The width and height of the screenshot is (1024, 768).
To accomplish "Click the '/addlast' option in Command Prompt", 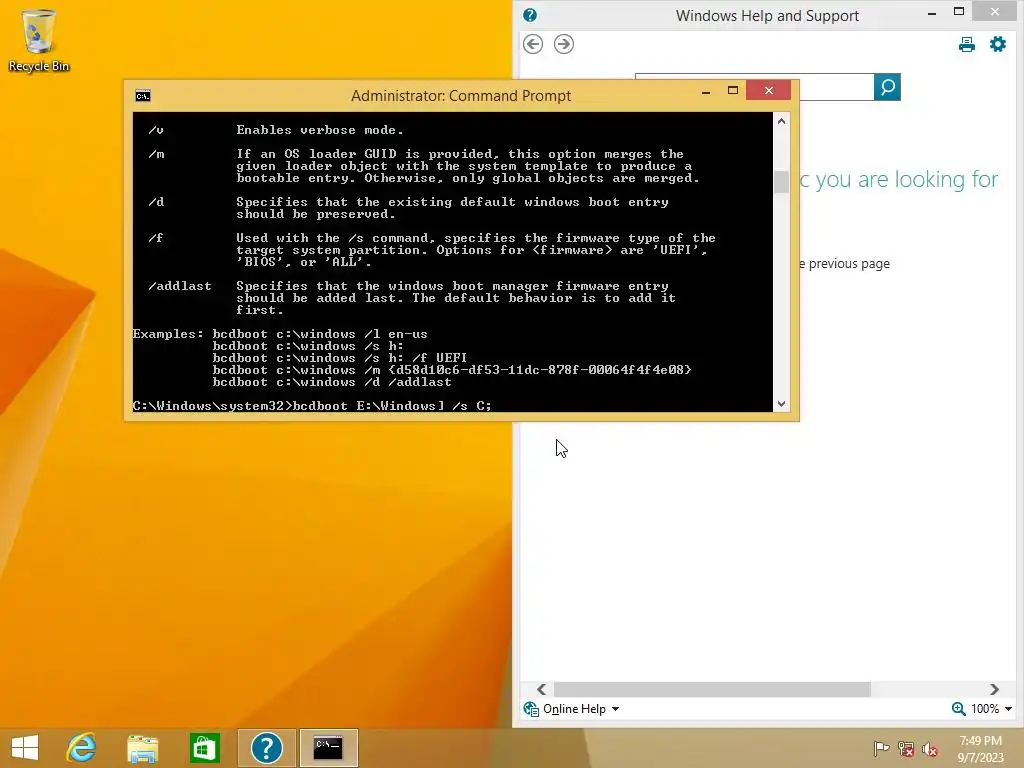I will (180, 286).
